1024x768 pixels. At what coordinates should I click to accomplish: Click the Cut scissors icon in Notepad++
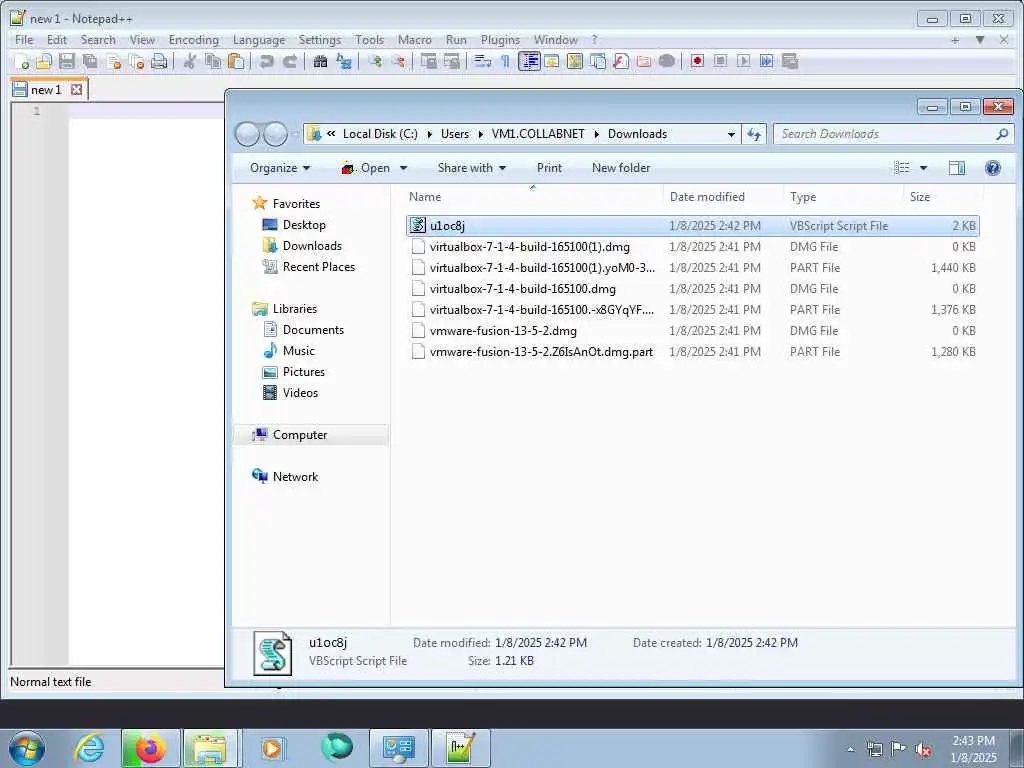[190, 61]
